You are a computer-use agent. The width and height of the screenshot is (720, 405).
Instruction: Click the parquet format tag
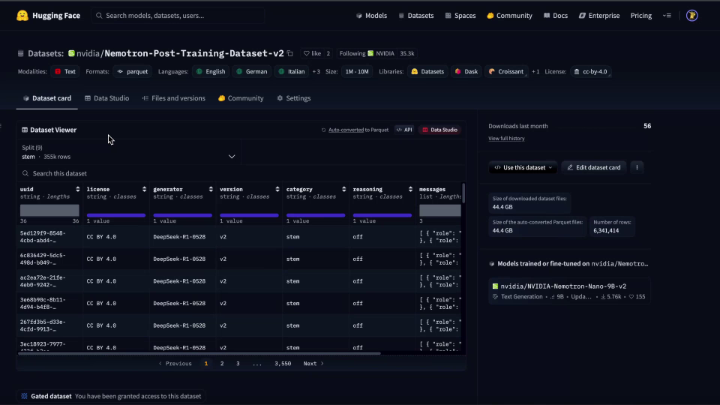[x=132, y=72]
